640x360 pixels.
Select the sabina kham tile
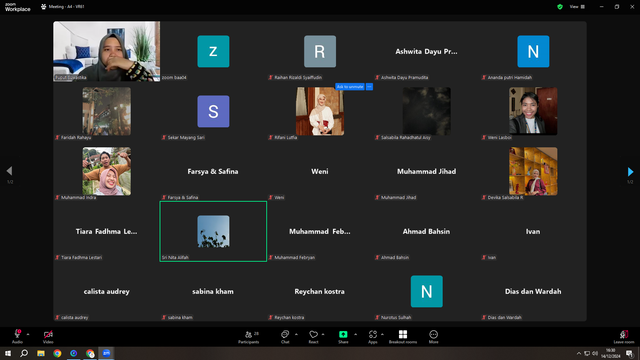pyautogui.click(x=213, y=291)
